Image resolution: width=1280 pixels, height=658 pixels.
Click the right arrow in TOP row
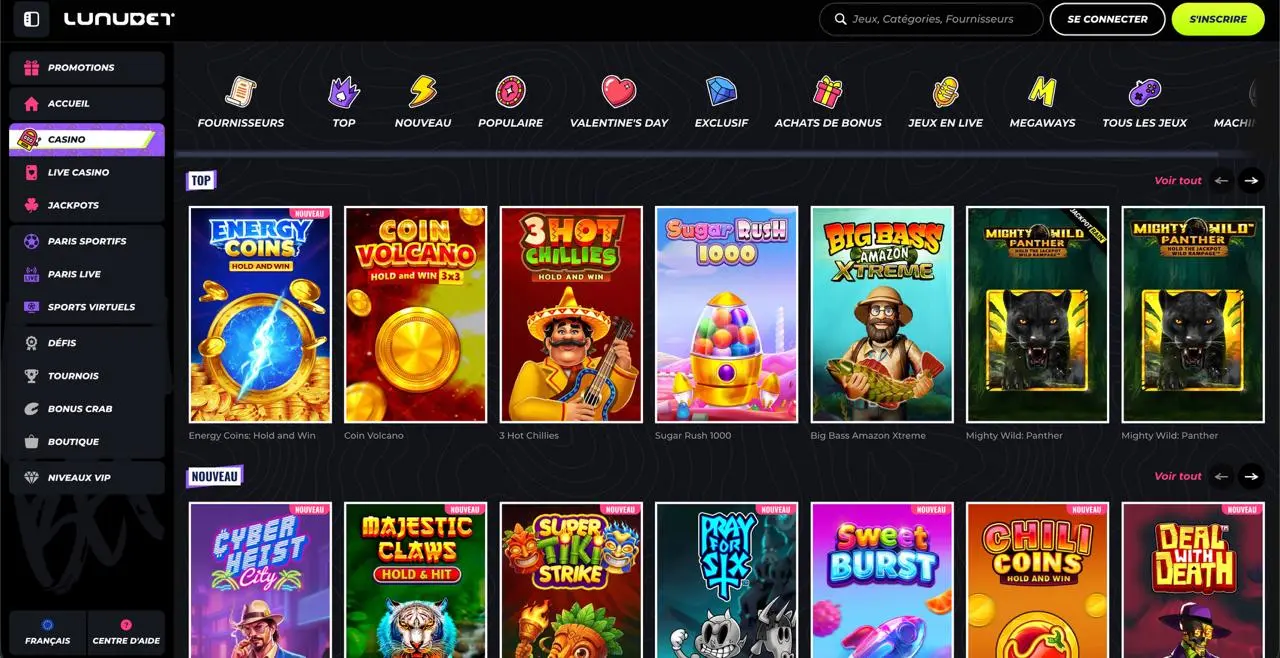coord(1251,181)
